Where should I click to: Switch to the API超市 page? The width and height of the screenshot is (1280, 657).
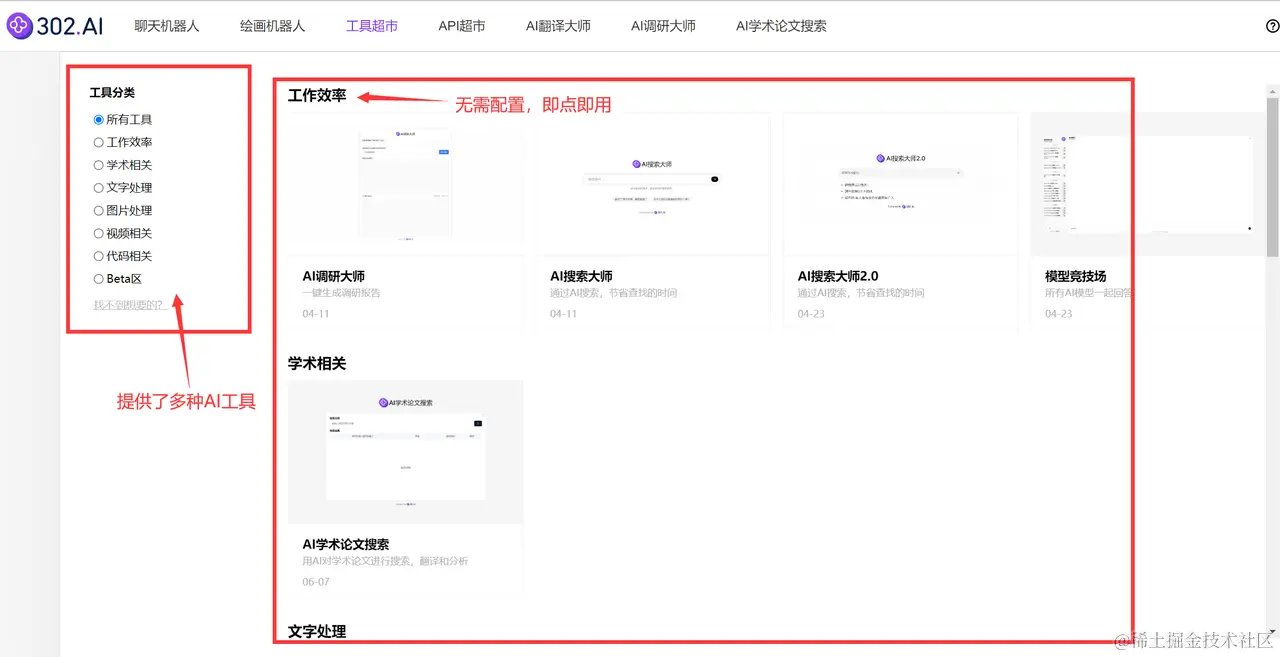coord(460,27)
